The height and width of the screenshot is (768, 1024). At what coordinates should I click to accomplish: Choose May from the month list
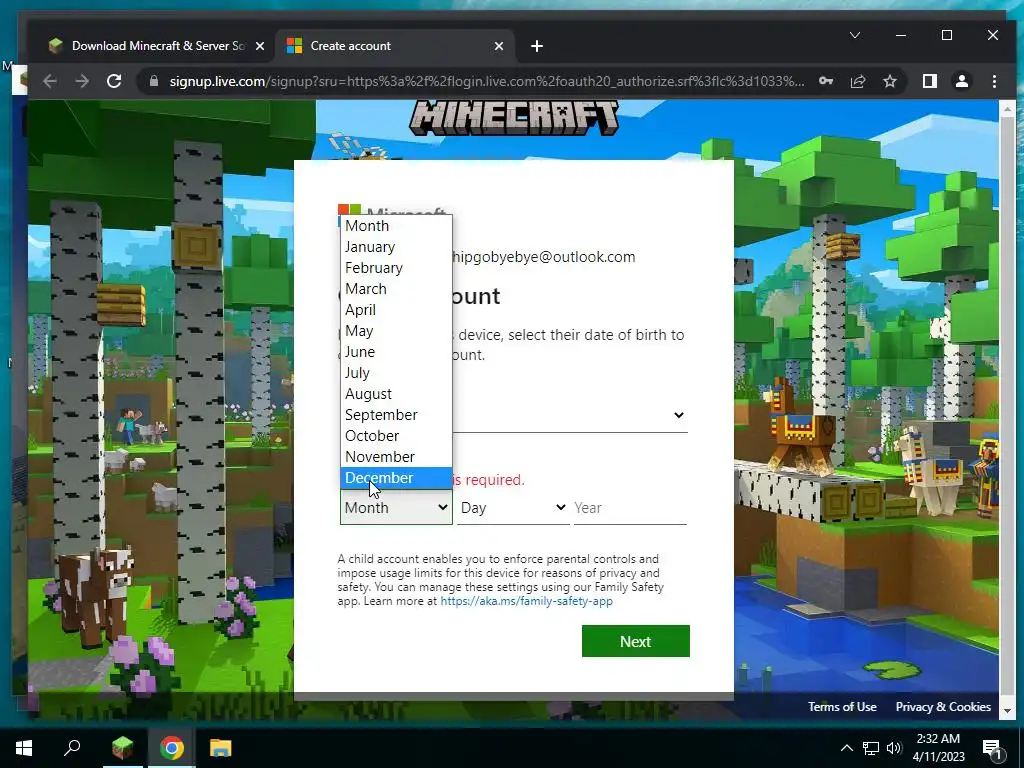click(396, 331)
